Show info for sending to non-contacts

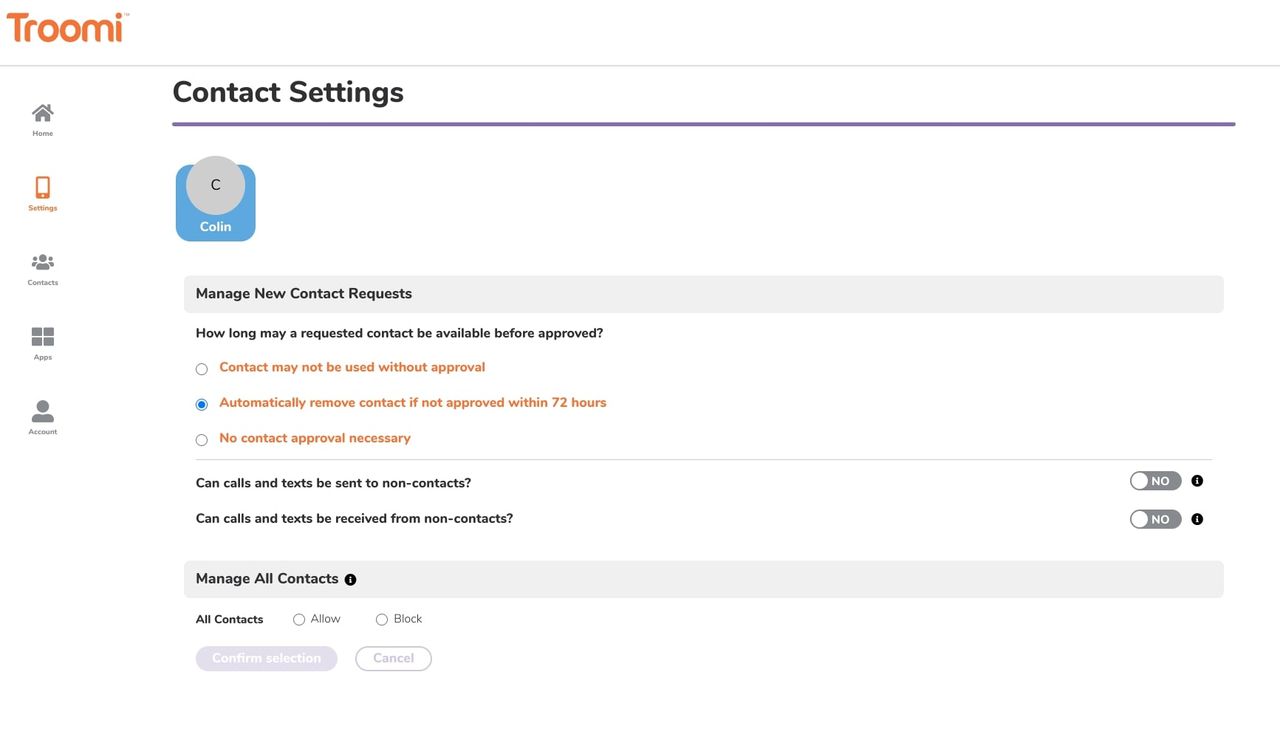tap(1197, 481)
